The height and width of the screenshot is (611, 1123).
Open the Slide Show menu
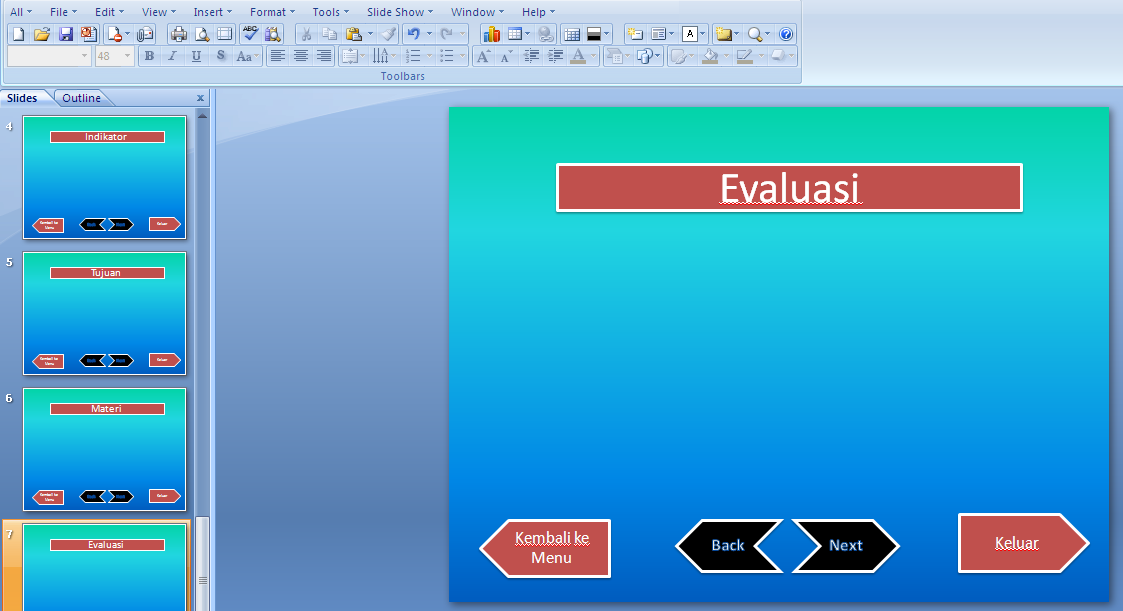pos(397,11)
